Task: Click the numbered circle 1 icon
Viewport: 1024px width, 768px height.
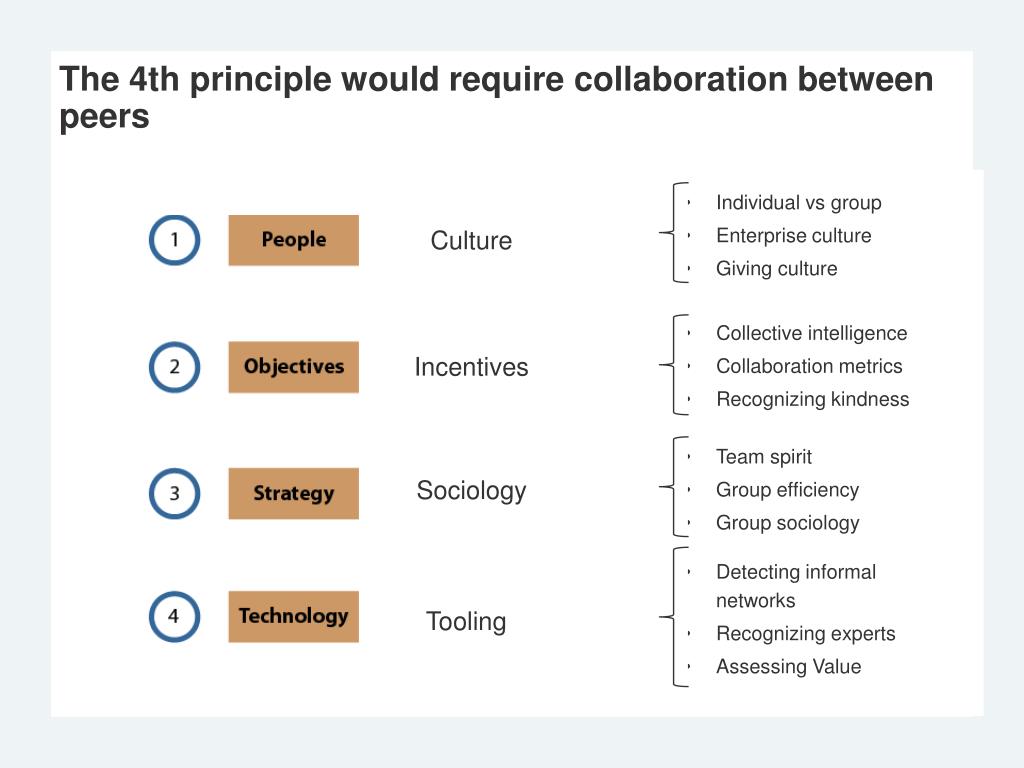Action: click(x=174, y=240)
